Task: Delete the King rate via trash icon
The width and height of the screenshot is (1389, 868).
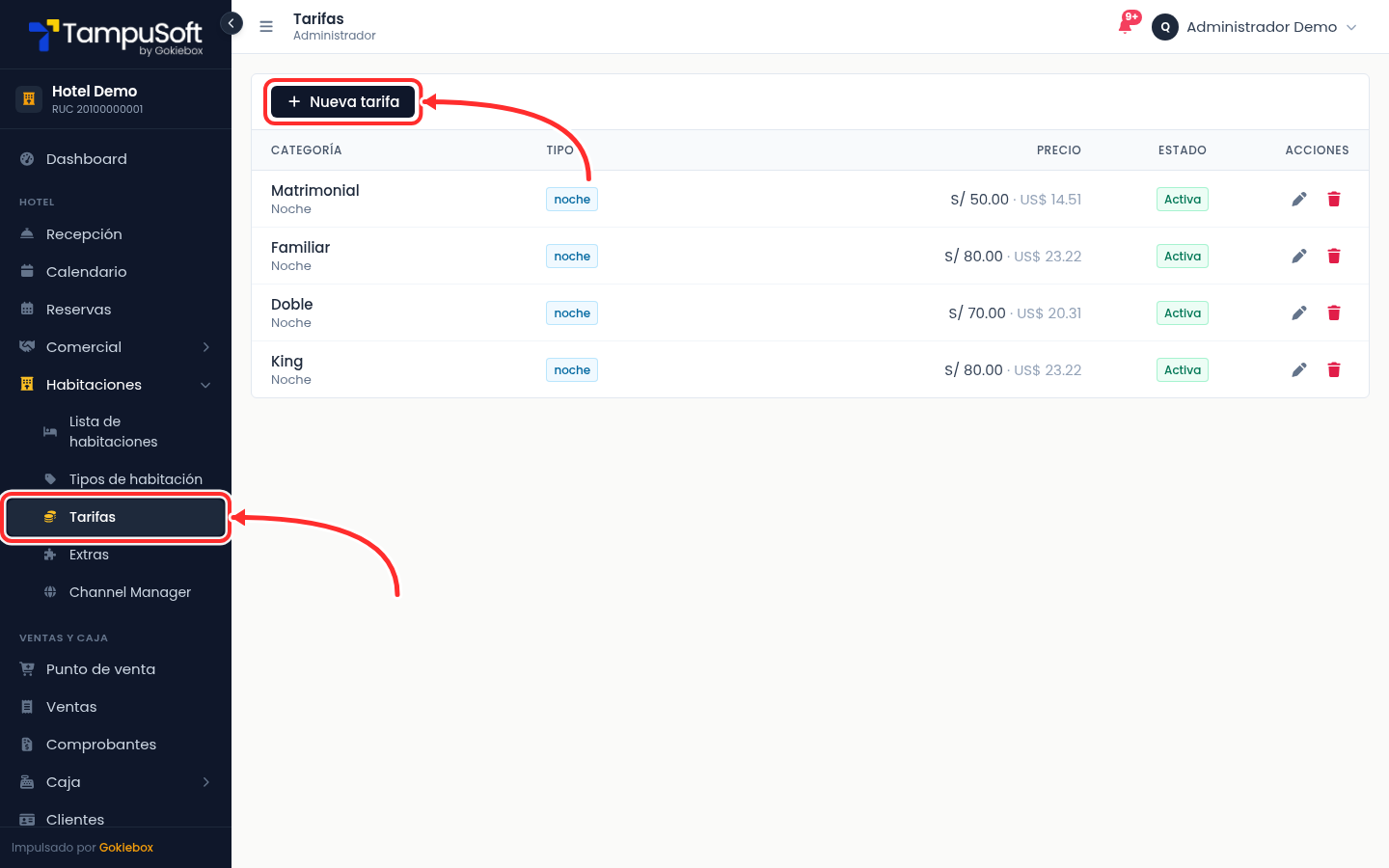Action: [x=1334, y=369]
